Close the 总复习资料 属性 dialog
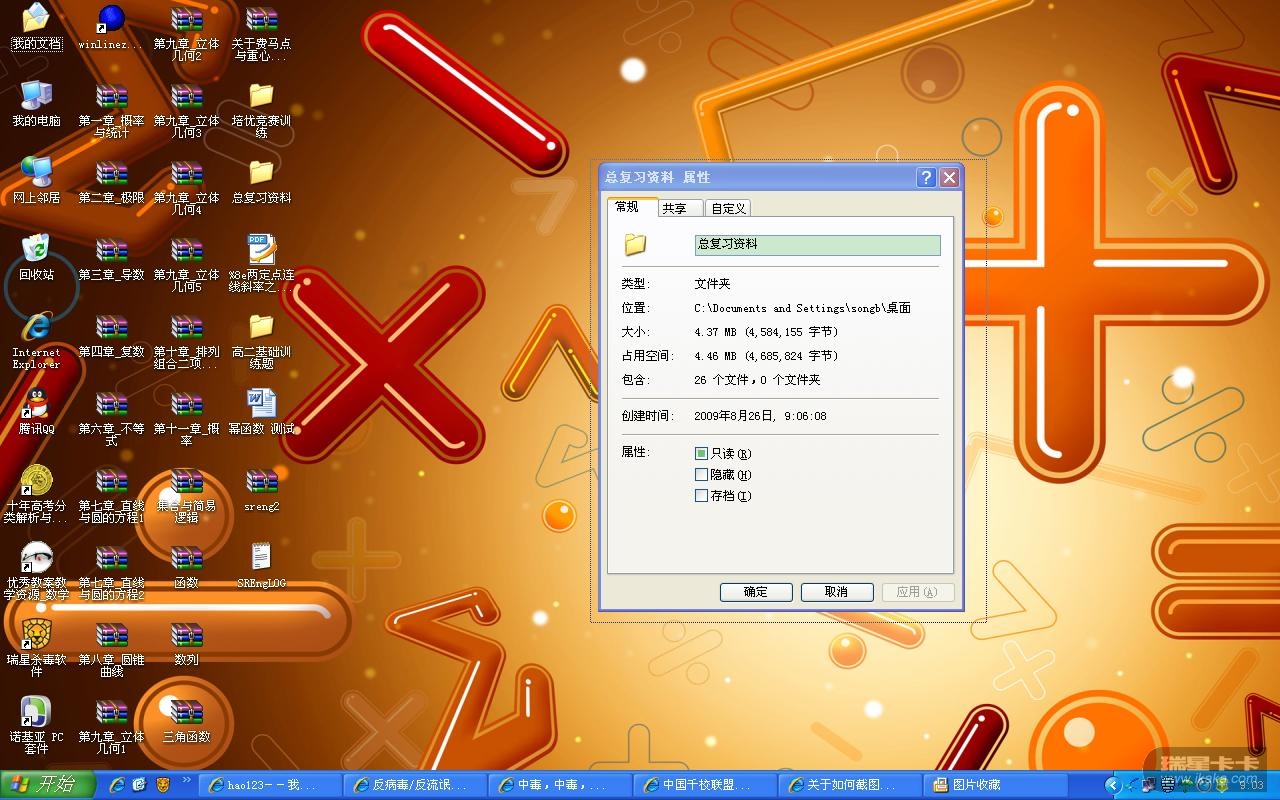Viewport: 1280px width, 800px height. point(949,178)
